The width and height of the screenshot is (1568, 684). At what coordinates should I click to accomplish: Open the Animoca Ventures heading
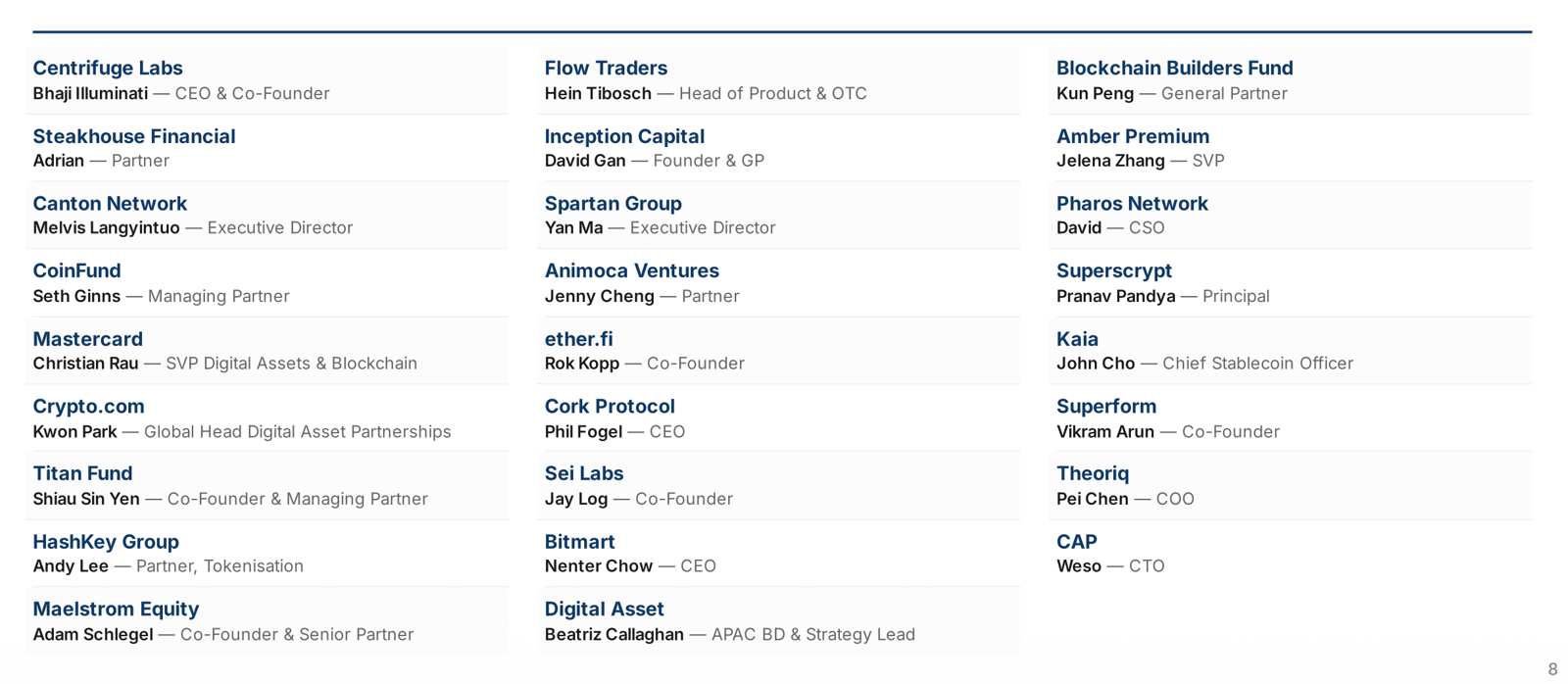click(632, 270)
